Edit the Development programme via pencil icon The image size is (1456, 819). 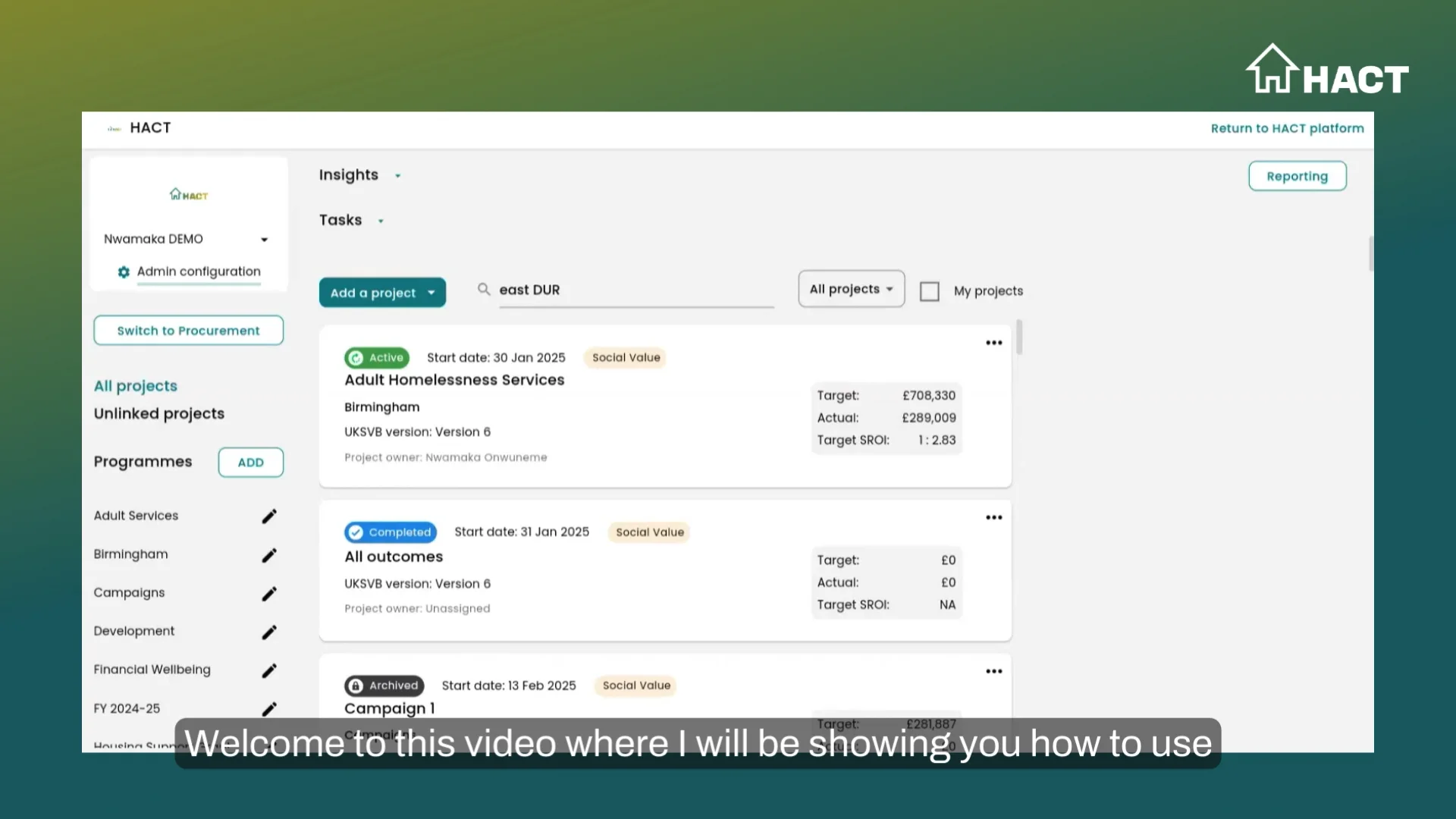(269, 632)
